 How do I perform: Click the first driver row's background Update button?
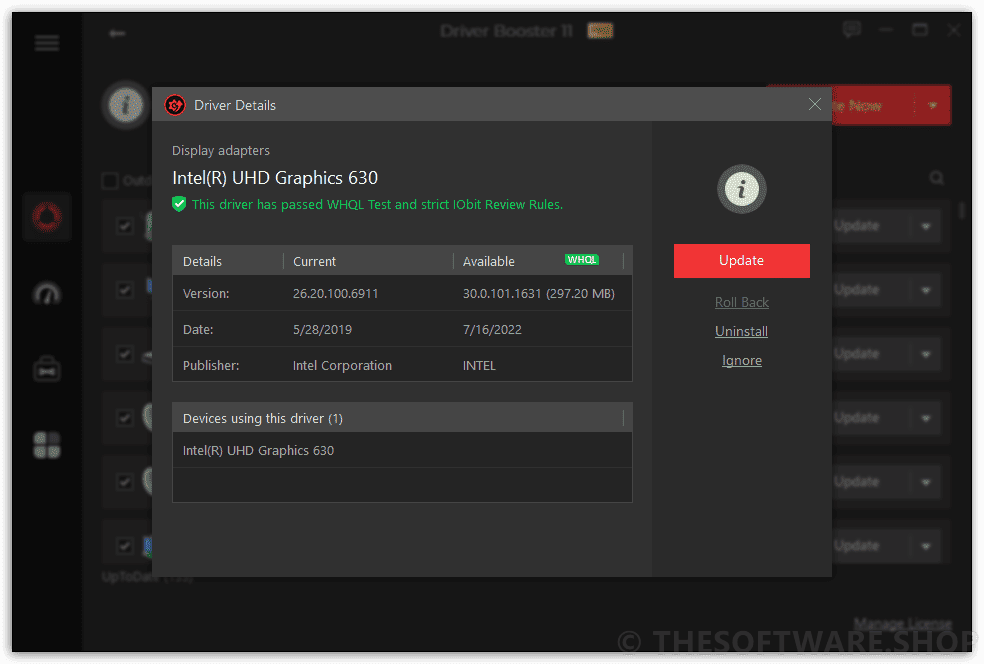[x=871, y=226]
